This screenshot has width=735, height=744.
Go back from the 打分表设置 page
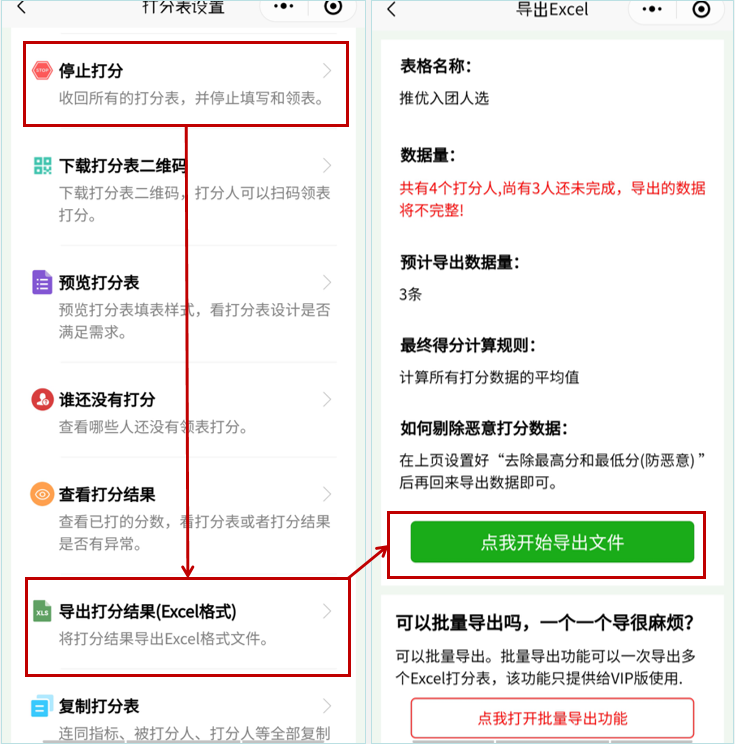pos(21,7)
